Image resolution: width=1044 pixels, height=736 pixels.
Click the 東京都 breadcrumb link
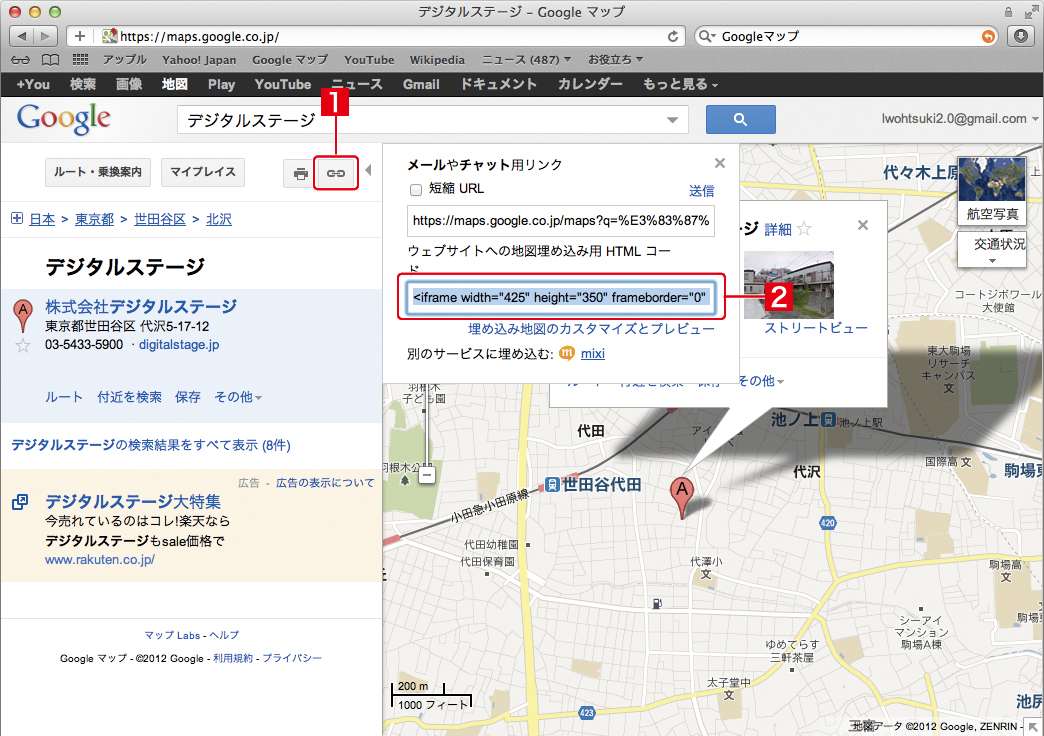tap(95, 219)
